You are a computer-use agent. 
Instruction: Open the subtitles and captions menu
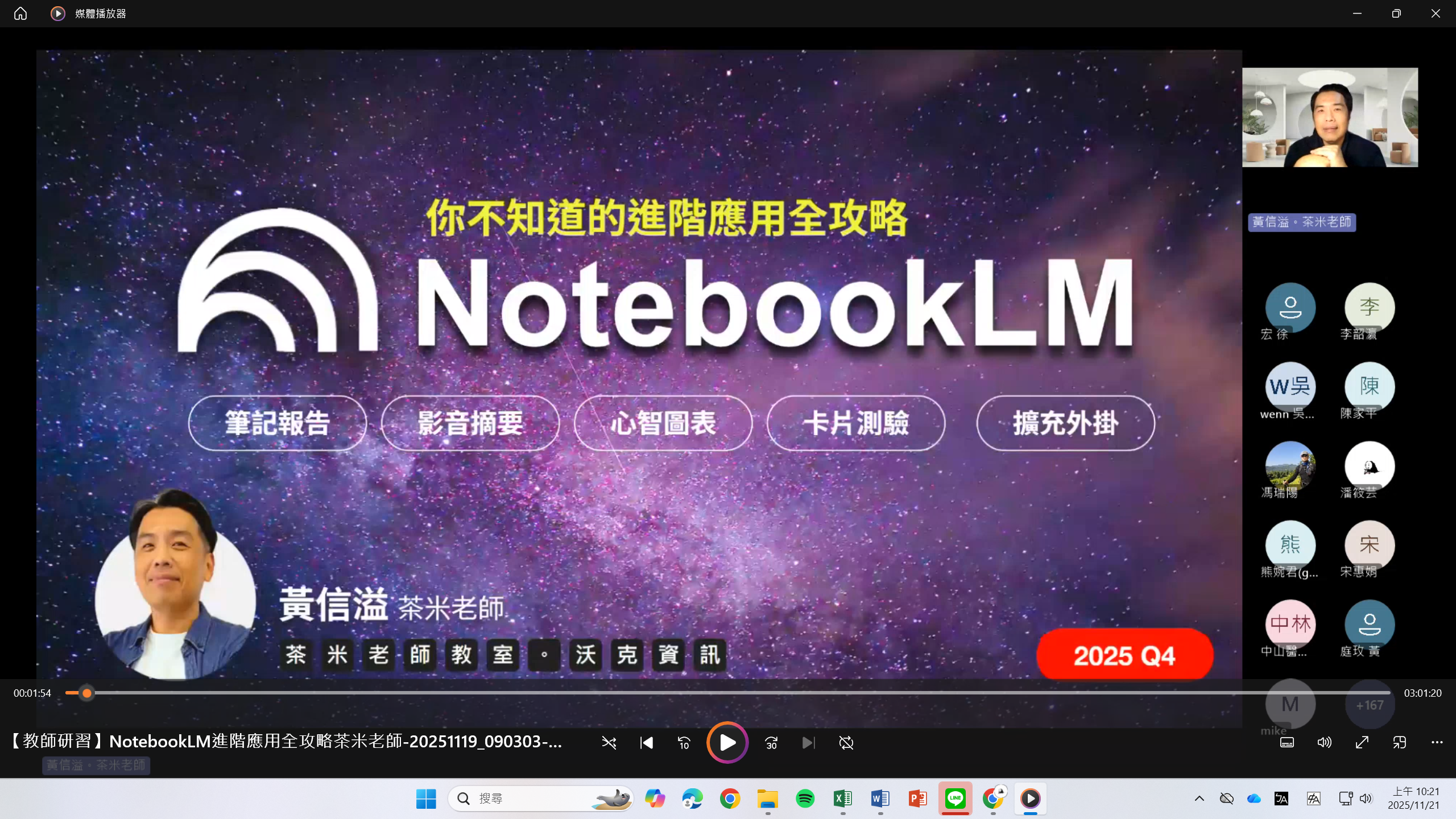coord(1287,742)
